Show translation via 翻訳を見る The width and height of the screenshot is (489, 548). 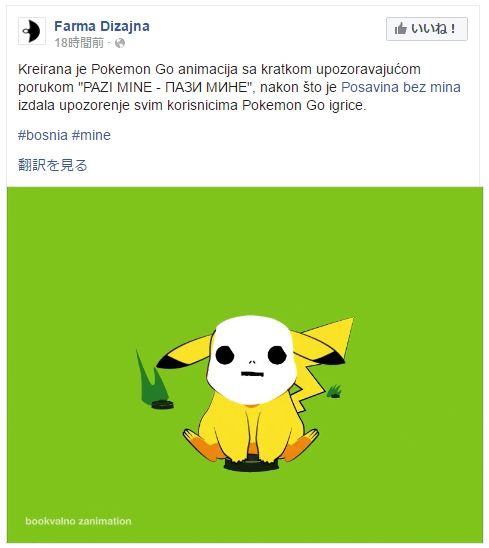tap(53, 165)
